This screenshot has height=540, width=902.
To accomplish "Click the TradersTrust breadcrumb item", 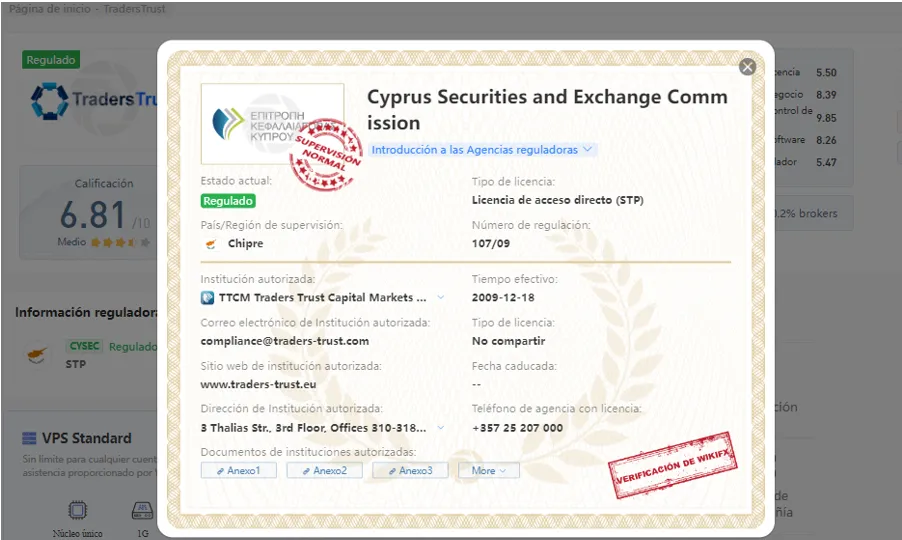I will point(134,9).
